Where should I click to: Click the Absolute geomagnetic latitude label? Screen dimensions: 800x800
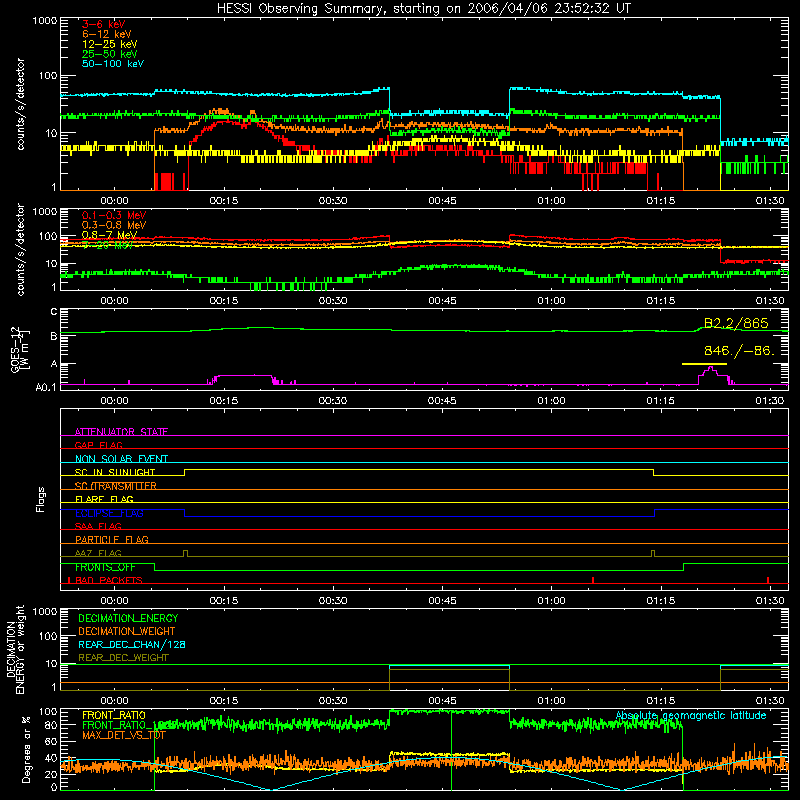pos(691,716)
